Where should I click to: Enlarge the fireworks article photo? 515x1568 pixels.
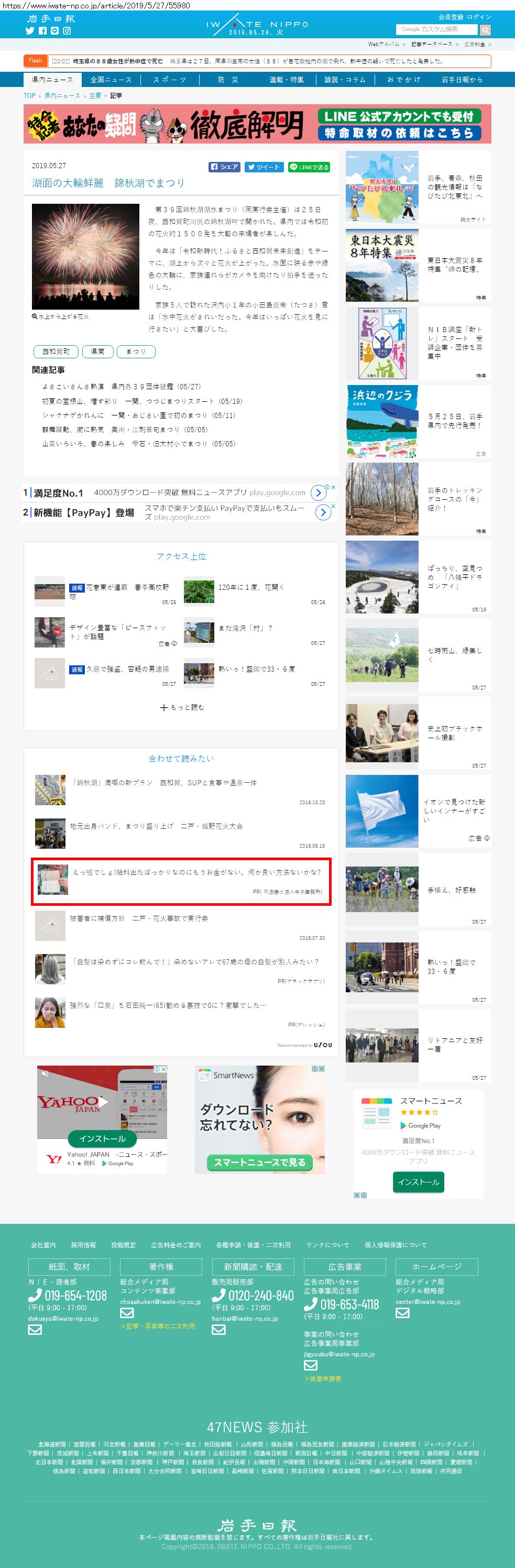[x=86, y=256]
